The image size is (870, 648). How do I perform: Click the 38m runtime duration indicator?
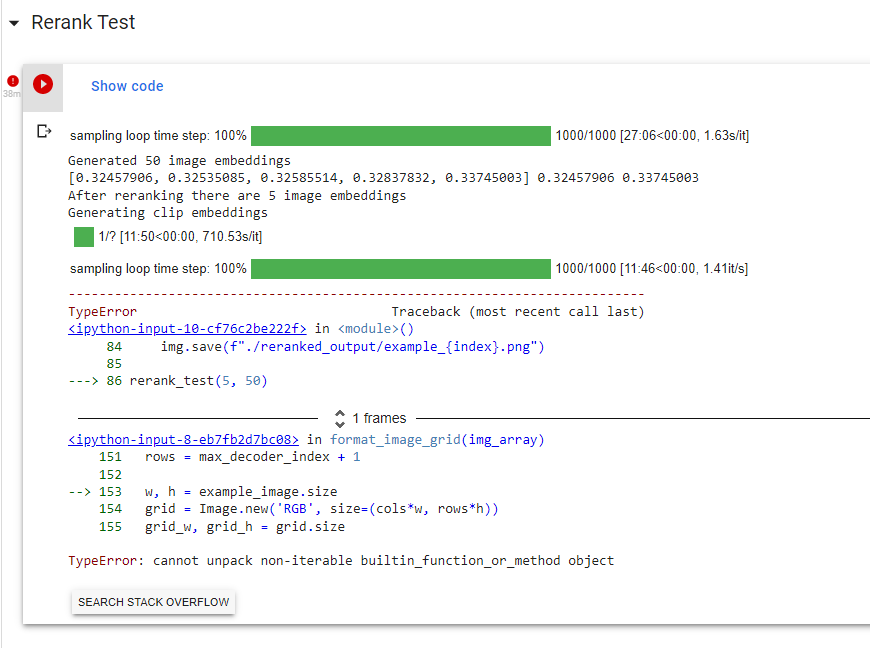10,93
